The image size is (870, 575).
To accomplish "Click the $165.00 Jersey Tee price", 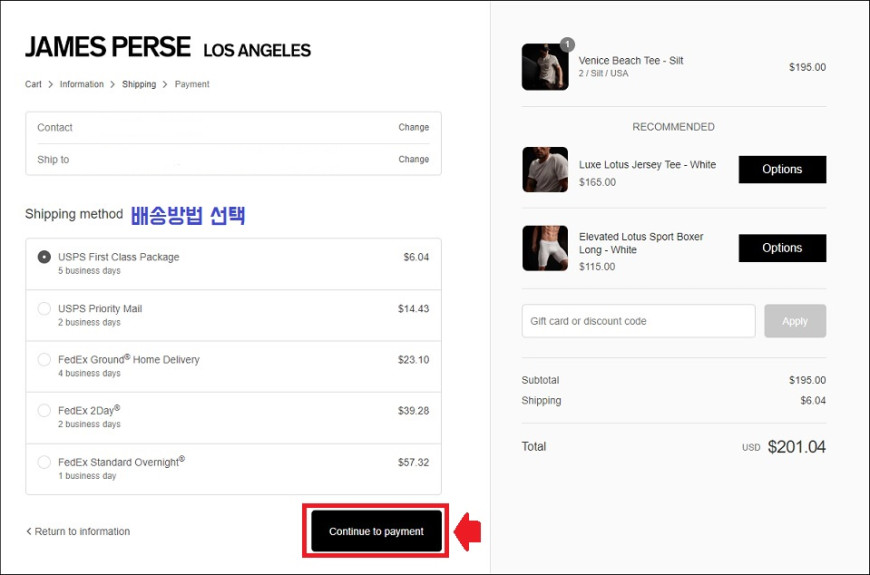I will click(598, 182).
